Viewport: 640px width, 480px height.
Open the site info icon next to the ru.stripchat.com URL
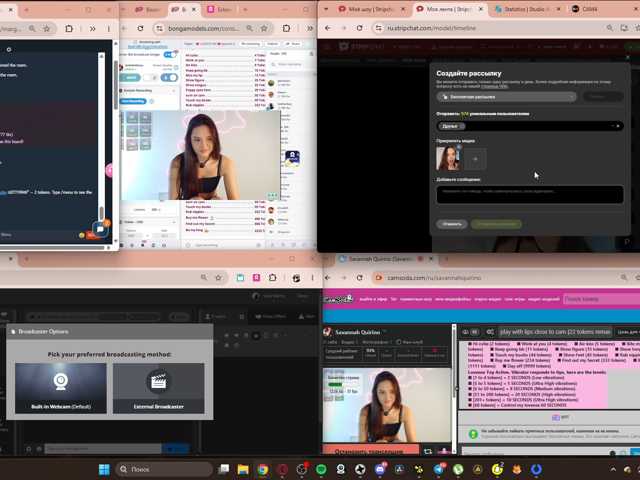click(x=379, y=28)
